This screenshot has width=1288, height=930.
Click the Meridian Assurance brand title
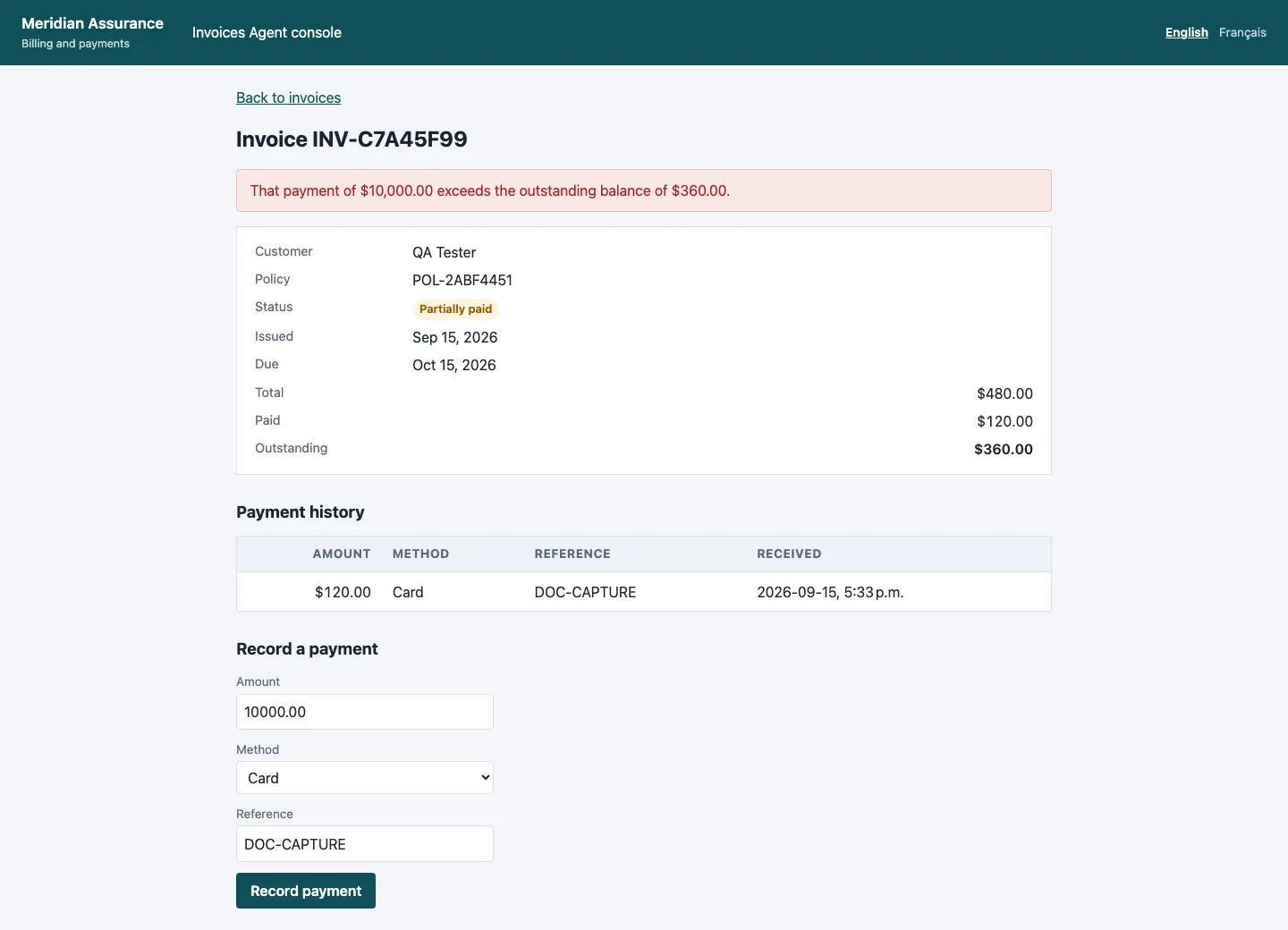pyautogui.click(x=92, y=23)
